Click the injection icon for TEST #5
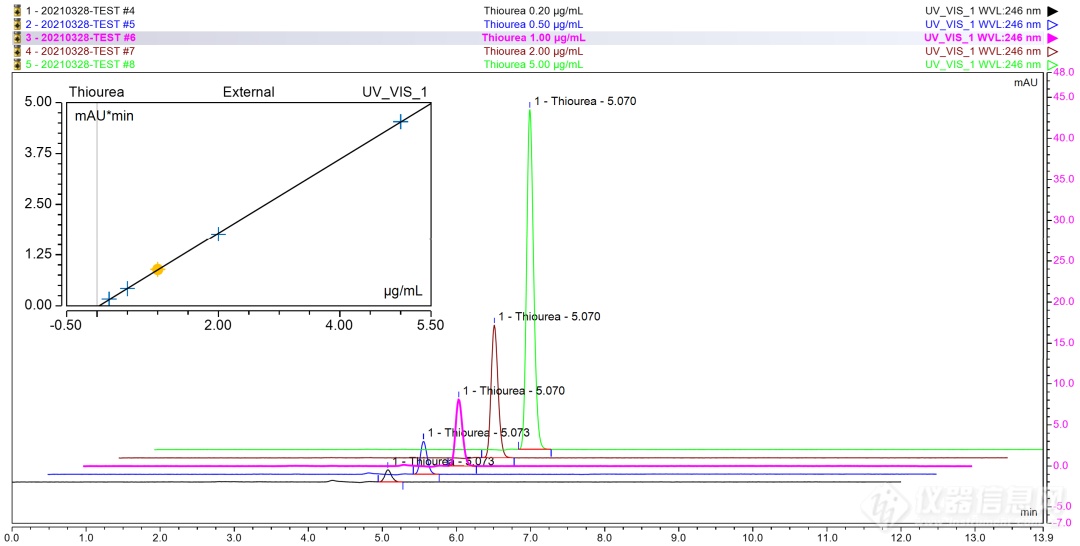 tap(17, 23)
